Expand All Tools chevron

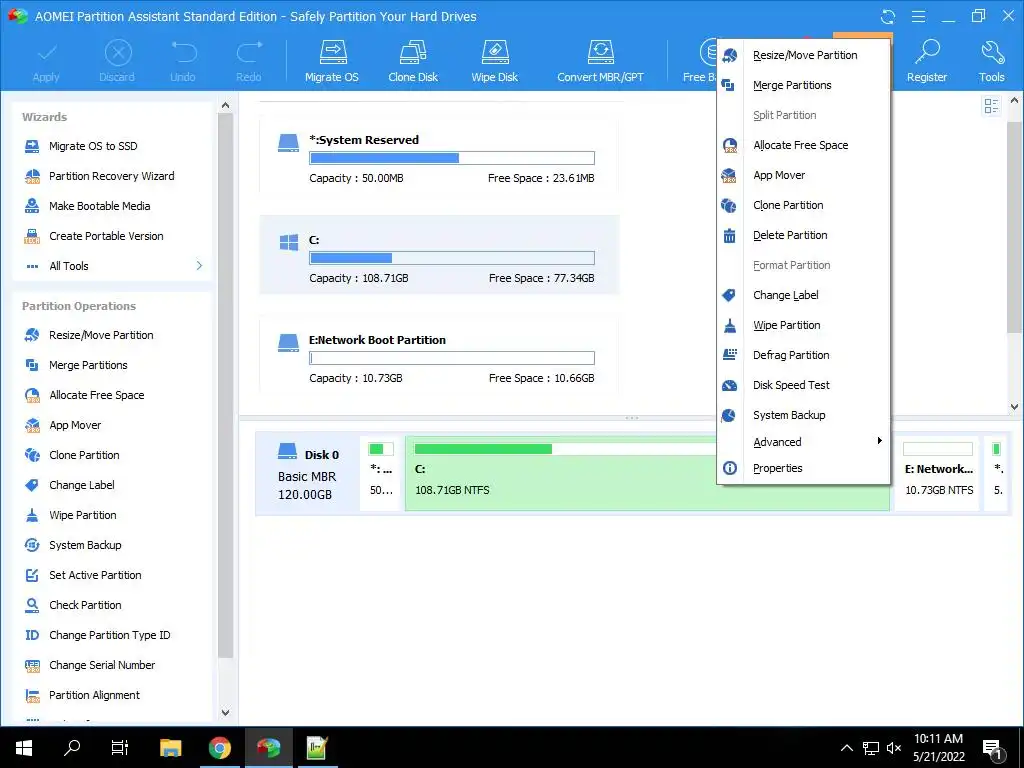tap(199, 266)
